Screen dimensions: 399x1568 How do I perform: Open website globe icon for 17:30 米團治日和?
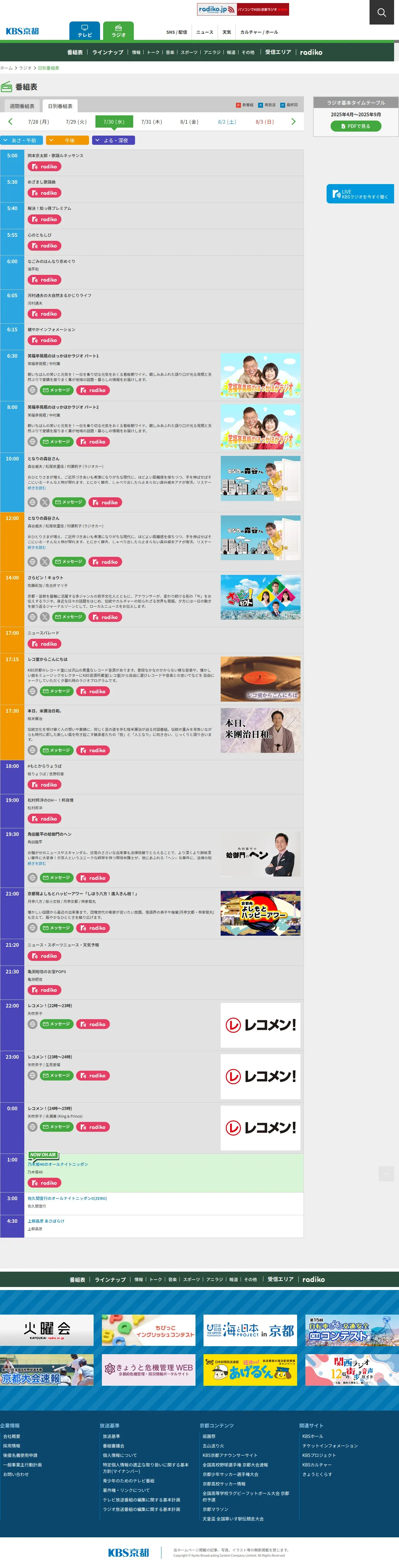tap(33, 750)
